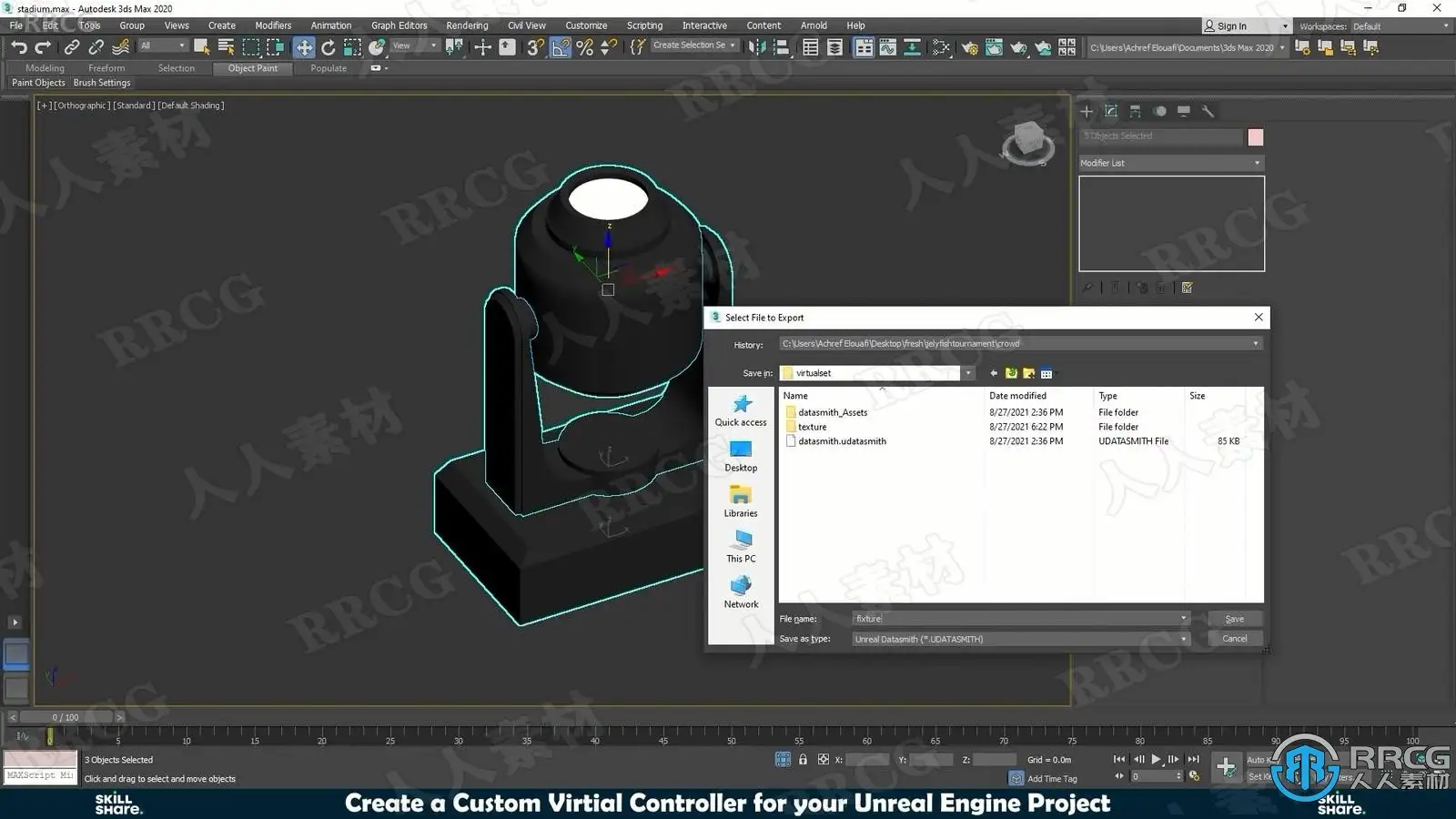Toggle the Ribbon display button

click(x=864, y=47)
